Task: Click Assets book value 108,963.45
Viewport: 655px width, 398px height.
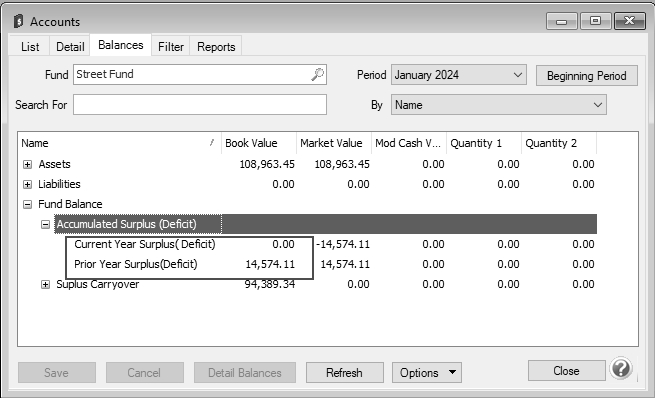Action: [x=267, y=164]
